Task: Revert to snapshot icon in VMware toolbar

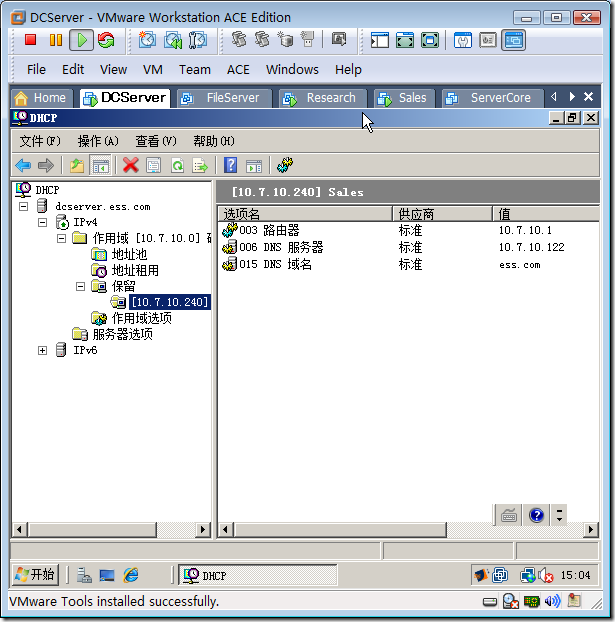Action: (173, 40)
